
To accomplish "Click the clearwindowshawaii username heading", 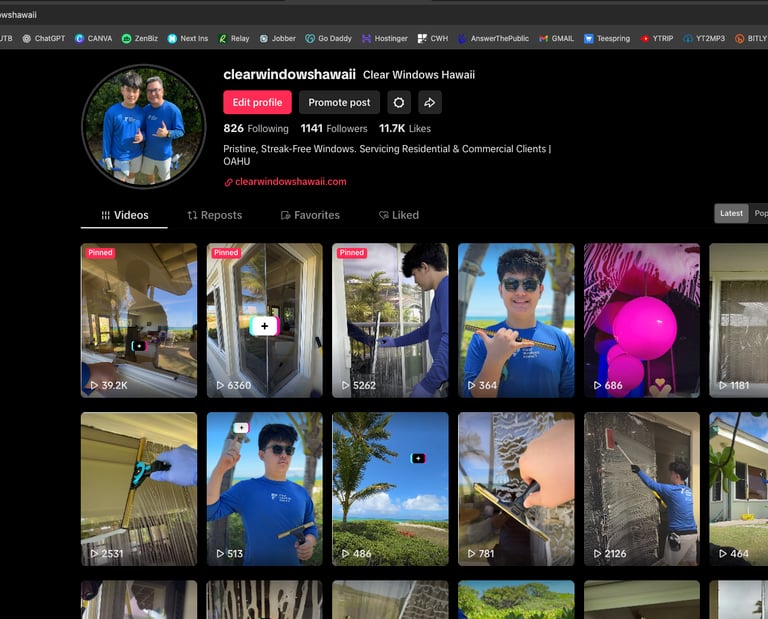I will 289,74.
